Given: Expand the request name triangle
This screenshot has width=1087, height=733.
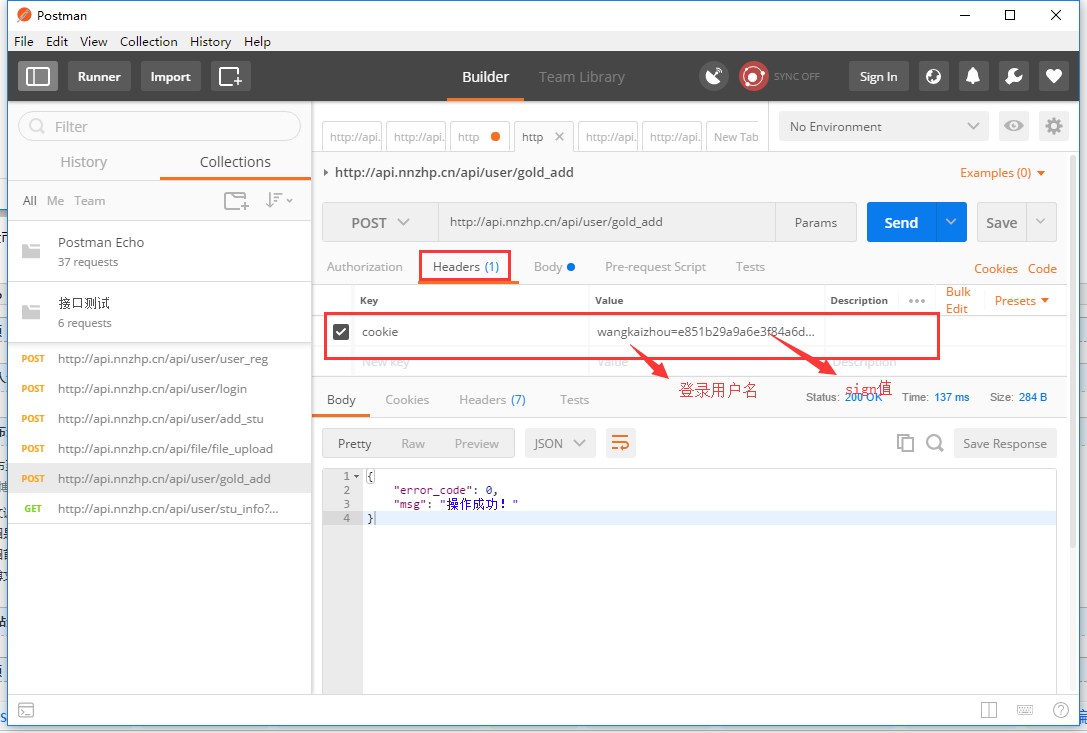Looking at the screenshot, I should 326,173.
